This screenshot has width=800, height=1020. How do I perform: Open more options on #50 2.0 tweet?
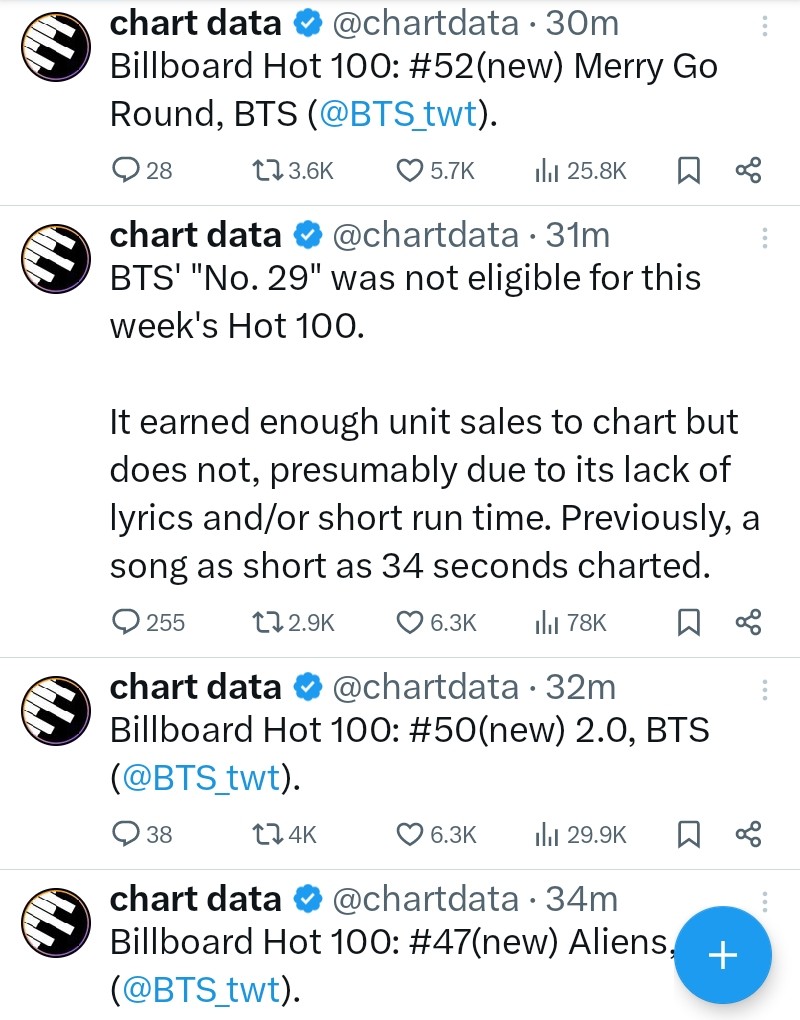[x=765, y=689]
